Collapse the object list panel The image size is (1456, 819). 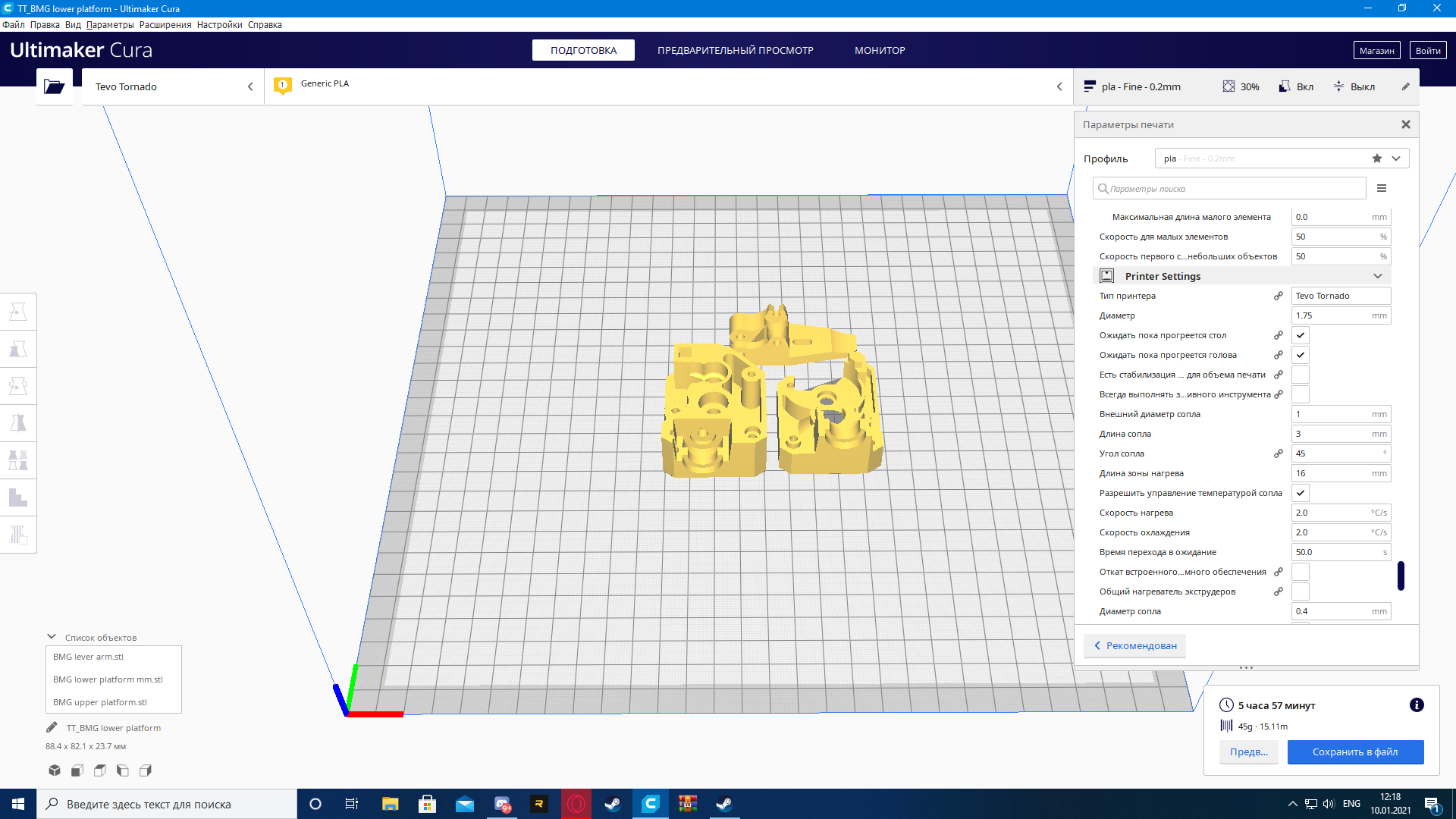click(x=52, y=637)
